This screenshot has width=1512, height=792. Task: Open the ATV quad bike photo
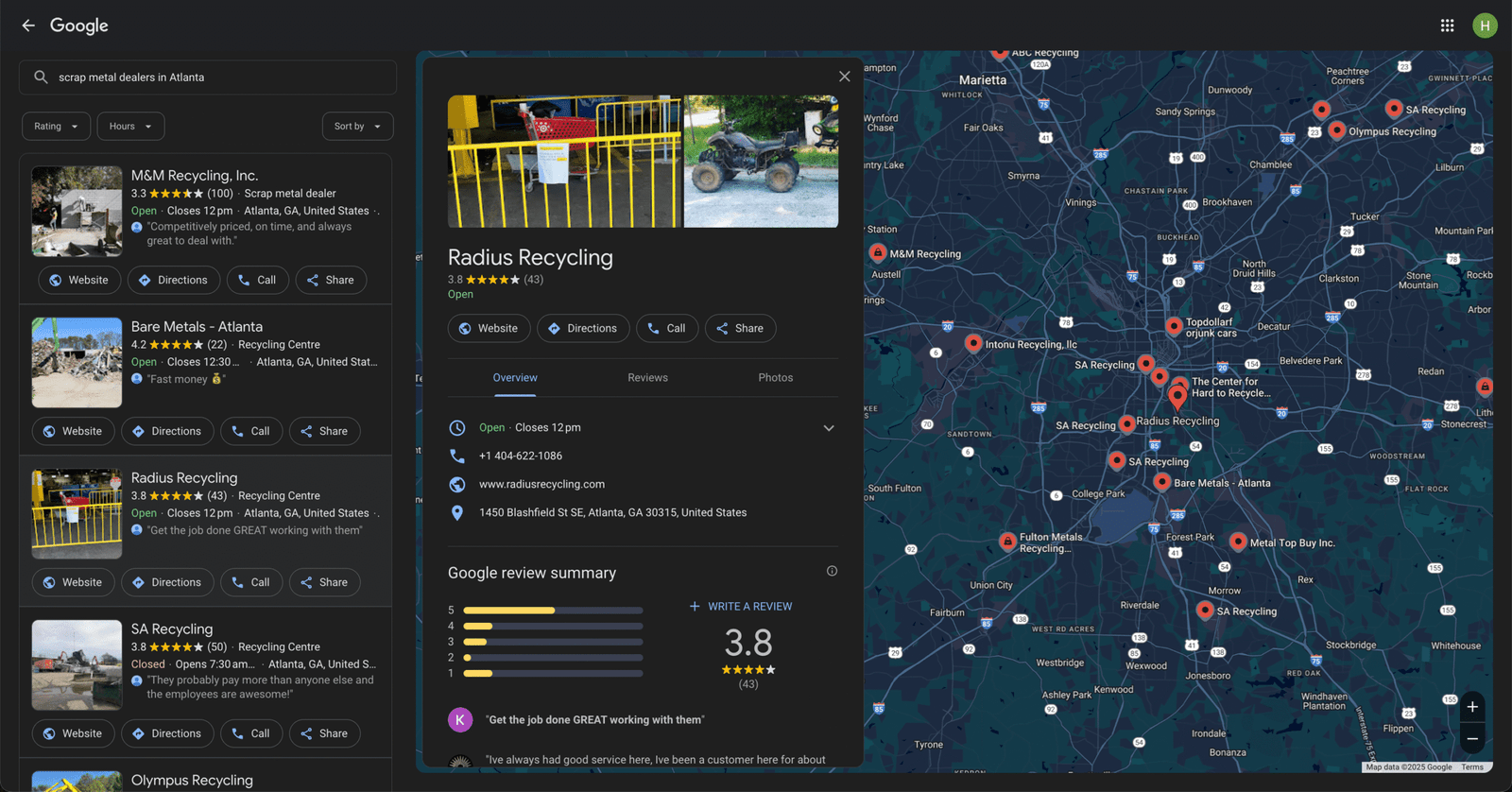click(761, 161)
